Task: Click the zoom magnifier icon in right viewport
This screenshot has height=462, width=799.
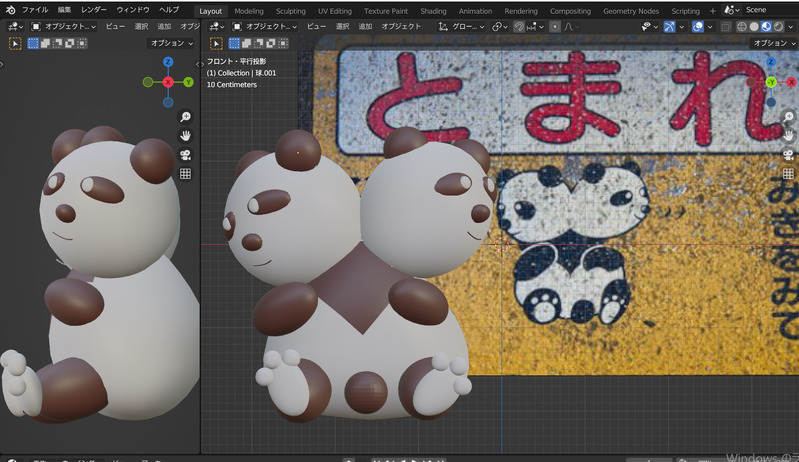Action: tap(788, 117)
